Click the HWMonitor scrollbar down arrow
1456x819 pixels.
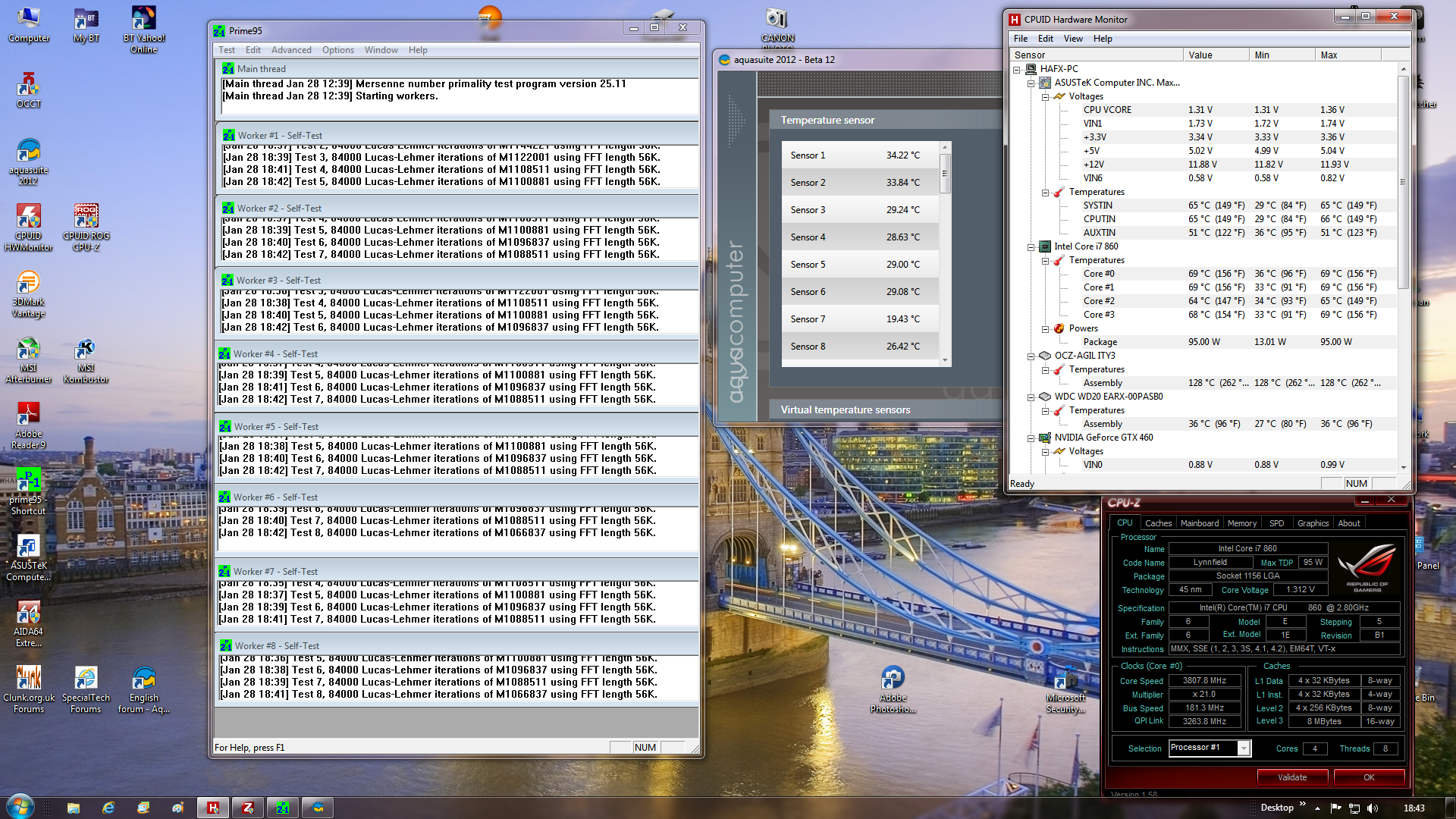(x=1403, y=467)
